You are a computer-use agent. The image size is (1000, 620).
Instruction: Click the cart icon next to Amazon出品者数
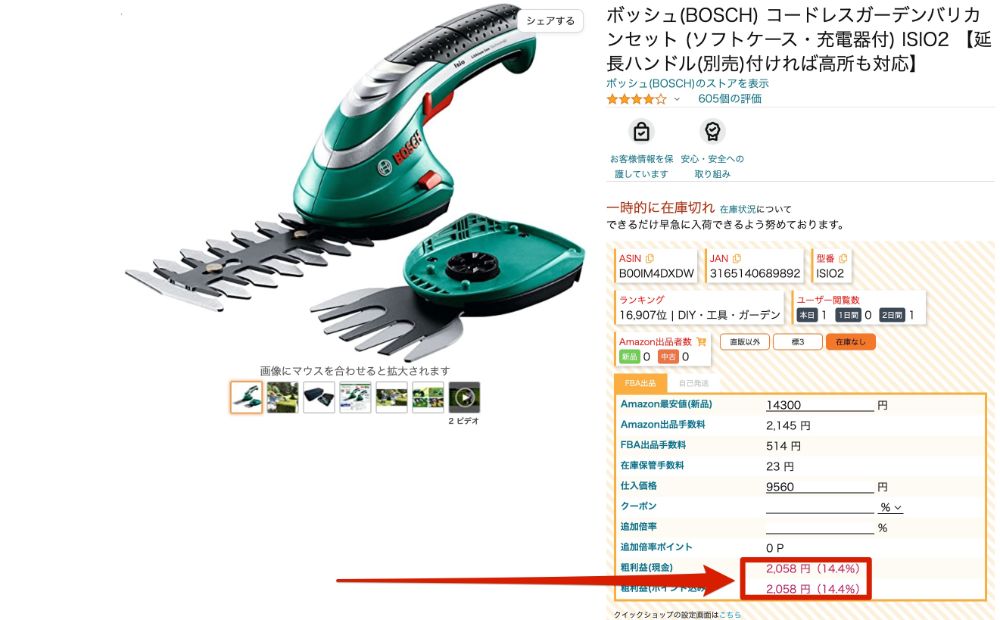tap(701, 342)
